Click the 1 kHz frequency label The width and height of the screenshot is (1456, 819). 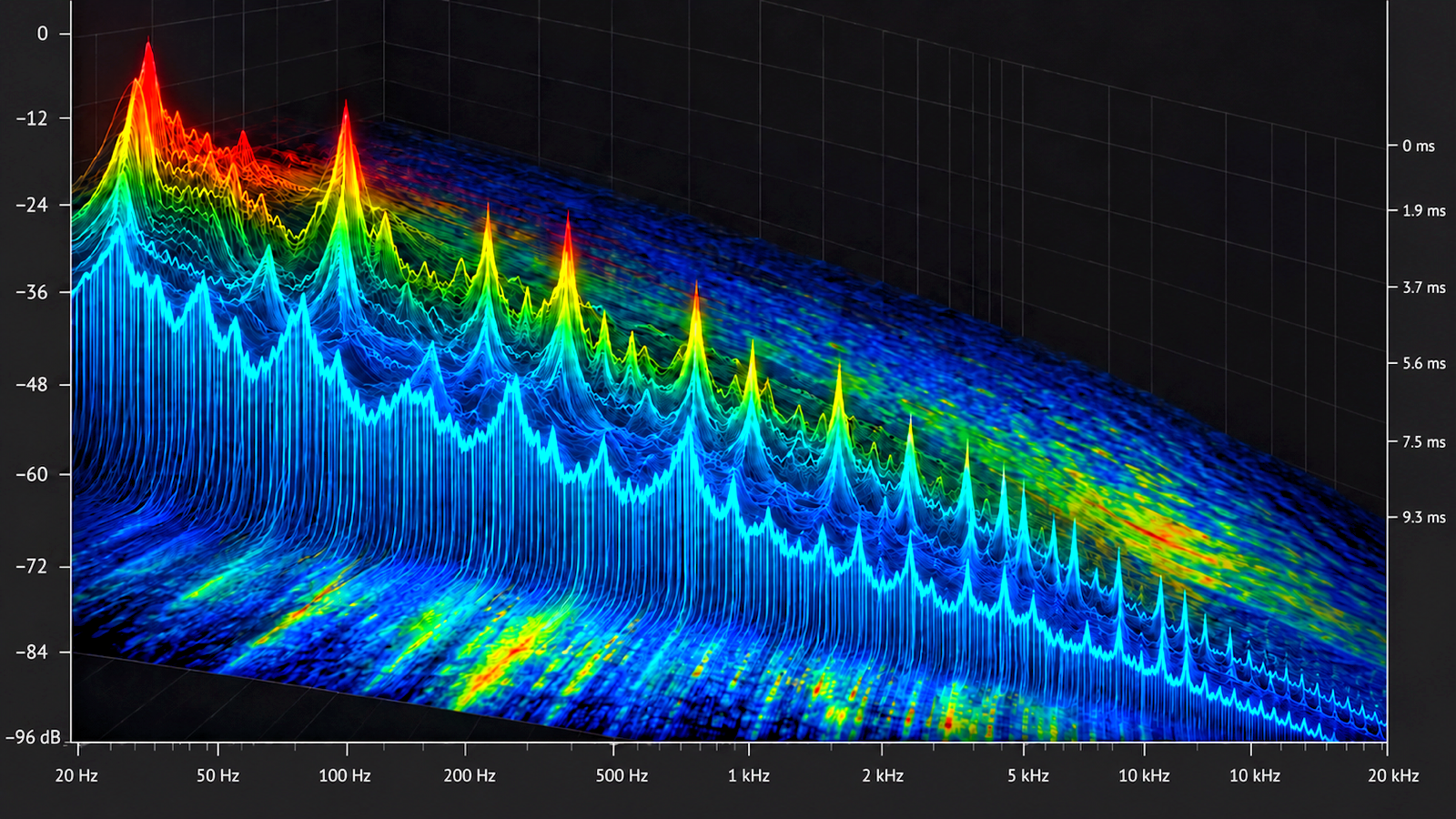(x=749, y=775)
